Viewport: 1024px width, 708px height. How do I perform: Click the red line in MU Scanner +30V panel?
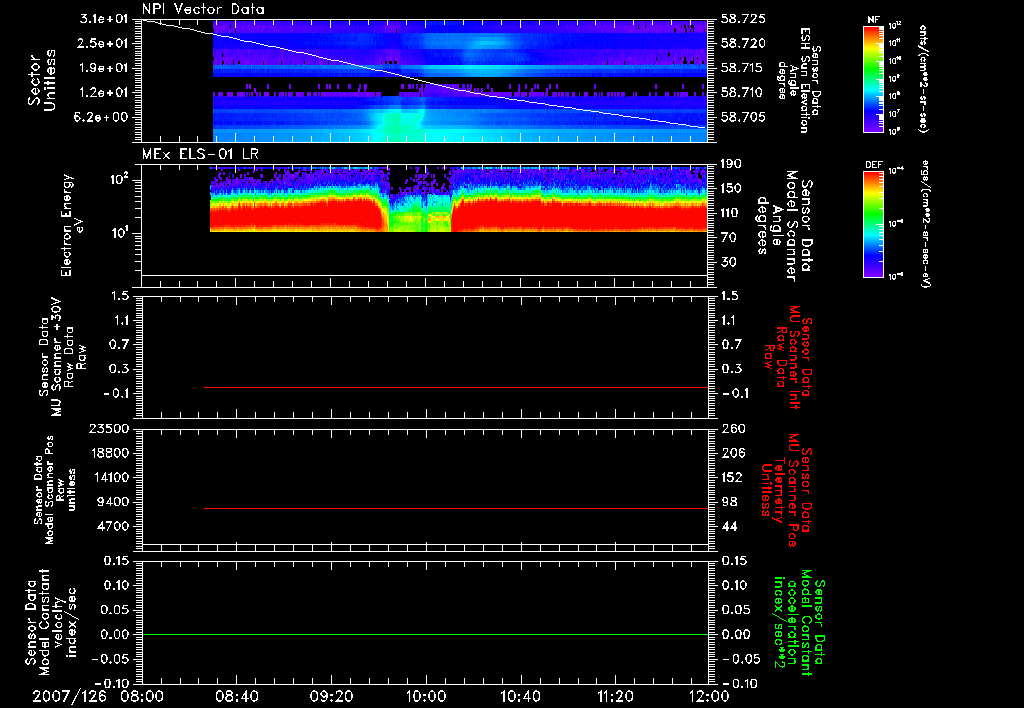(x=456, y=387)
